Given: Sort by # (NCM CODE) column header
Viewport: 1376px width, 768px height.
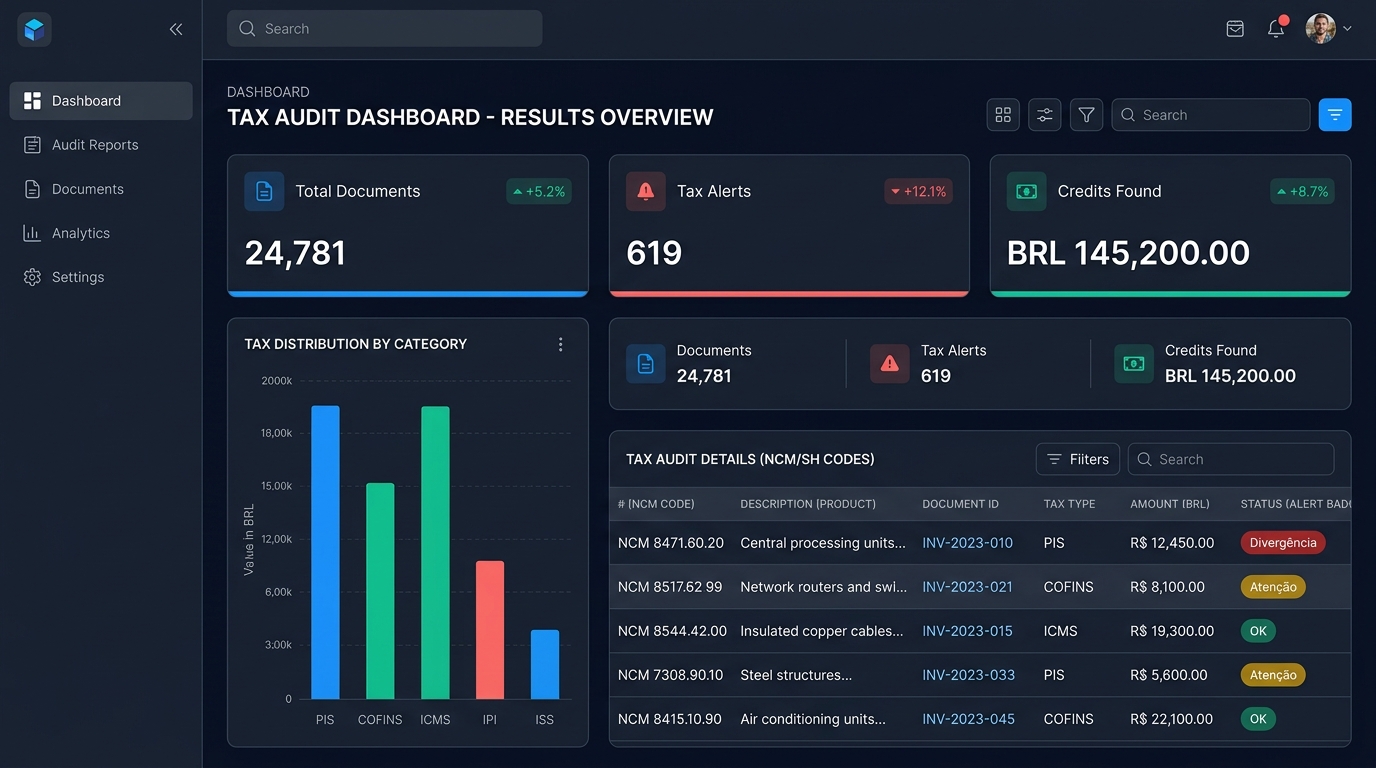Looking at the screenshot, I should 656,504.
